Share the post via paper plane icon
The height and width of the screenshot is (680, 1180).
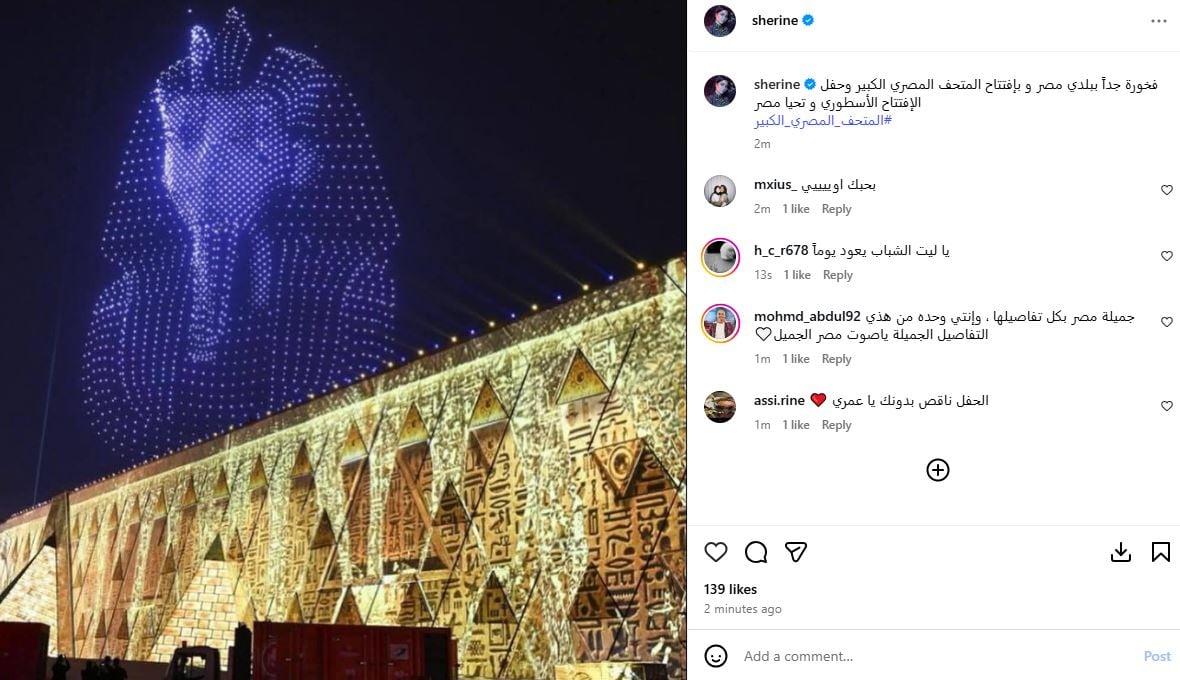(795, 552)
